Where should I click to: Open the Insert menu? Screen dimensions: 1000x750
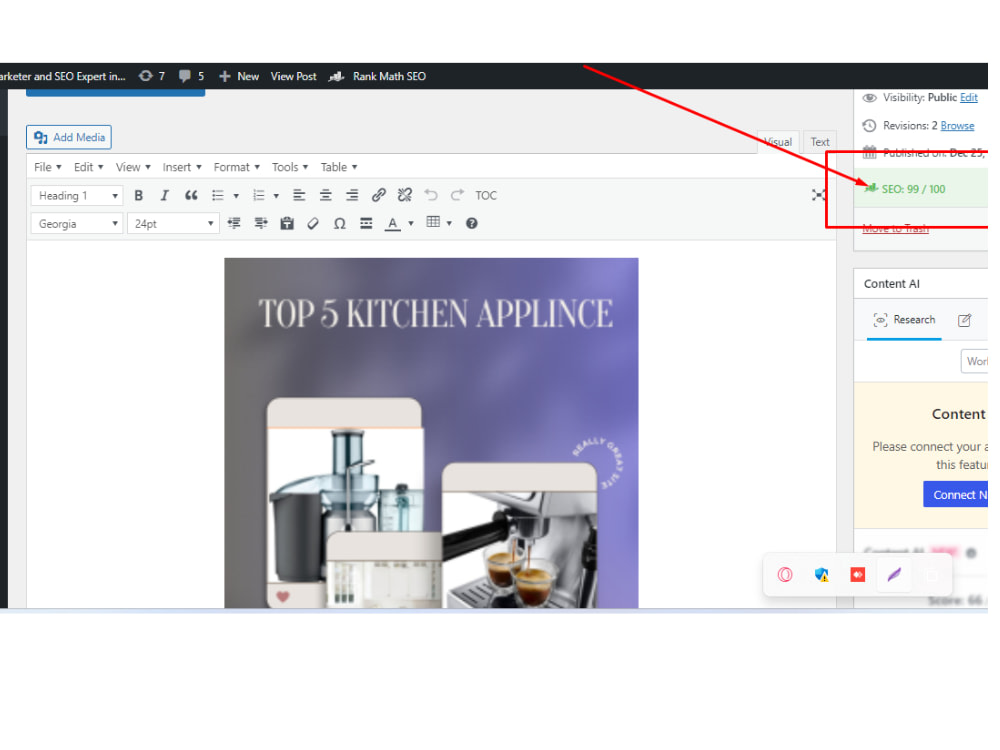tap(182, 167)
